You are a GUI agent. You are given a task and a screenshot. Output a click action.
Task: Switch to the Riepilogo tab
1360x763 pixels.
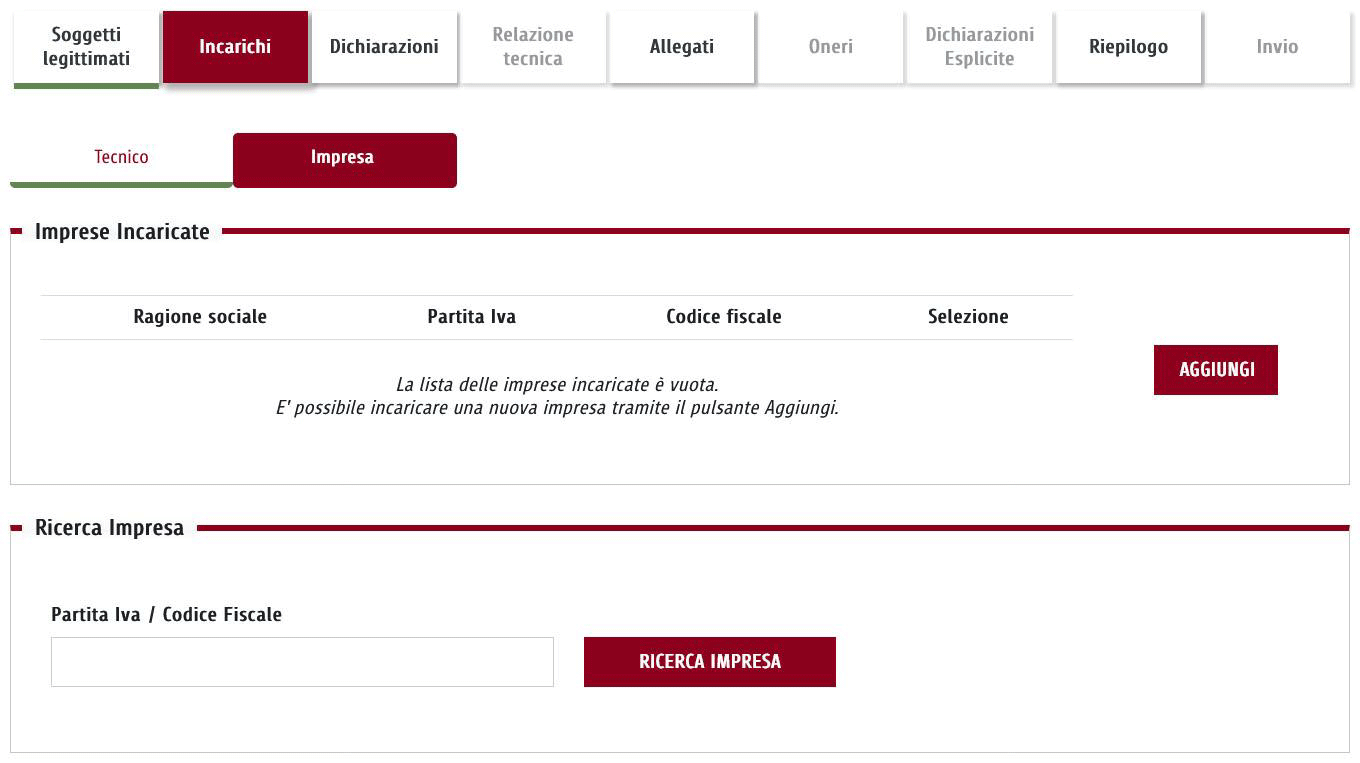coord(1128,47)
